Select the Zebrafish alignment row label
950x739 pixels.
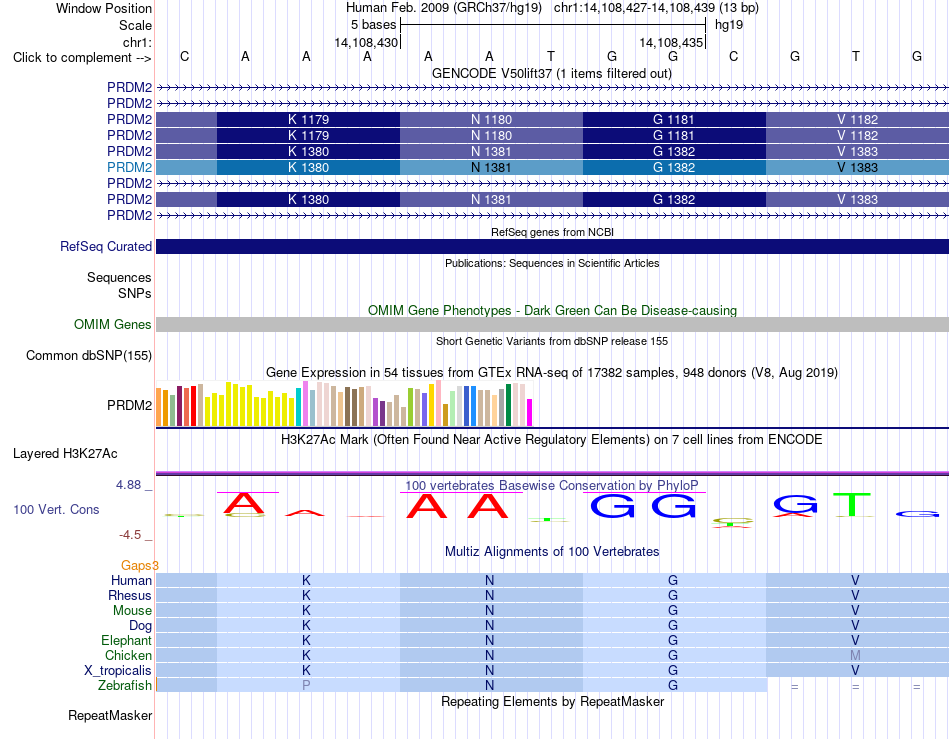(x=124, y=686)
